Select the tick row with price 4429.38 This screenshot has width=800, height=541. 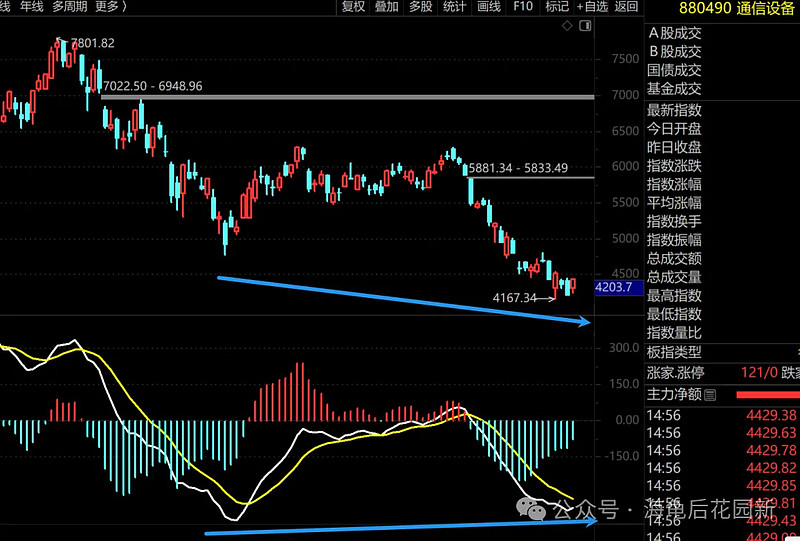722,415
